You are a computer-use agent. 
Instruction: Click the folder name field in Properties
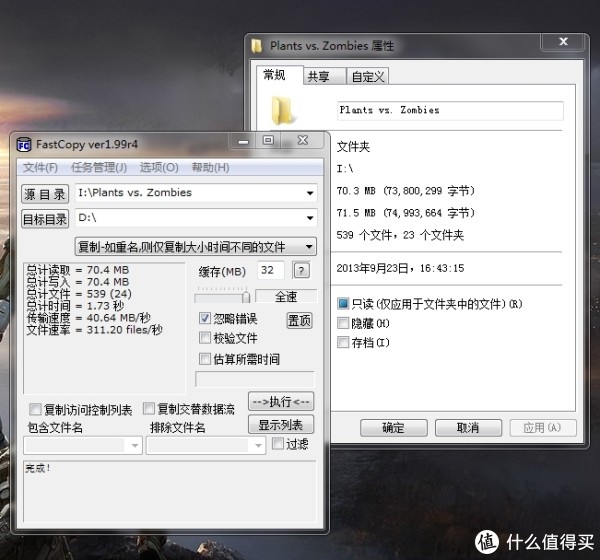click(450, 111)
